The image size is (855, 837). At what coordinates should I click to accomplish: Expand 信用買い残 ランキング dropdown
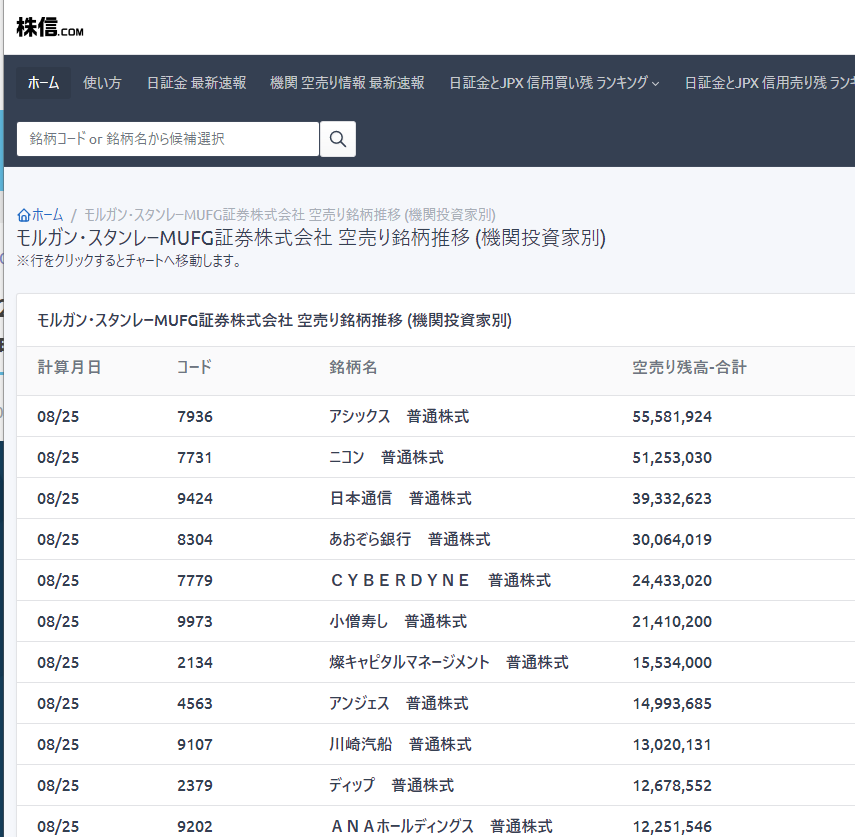point(554,83)
